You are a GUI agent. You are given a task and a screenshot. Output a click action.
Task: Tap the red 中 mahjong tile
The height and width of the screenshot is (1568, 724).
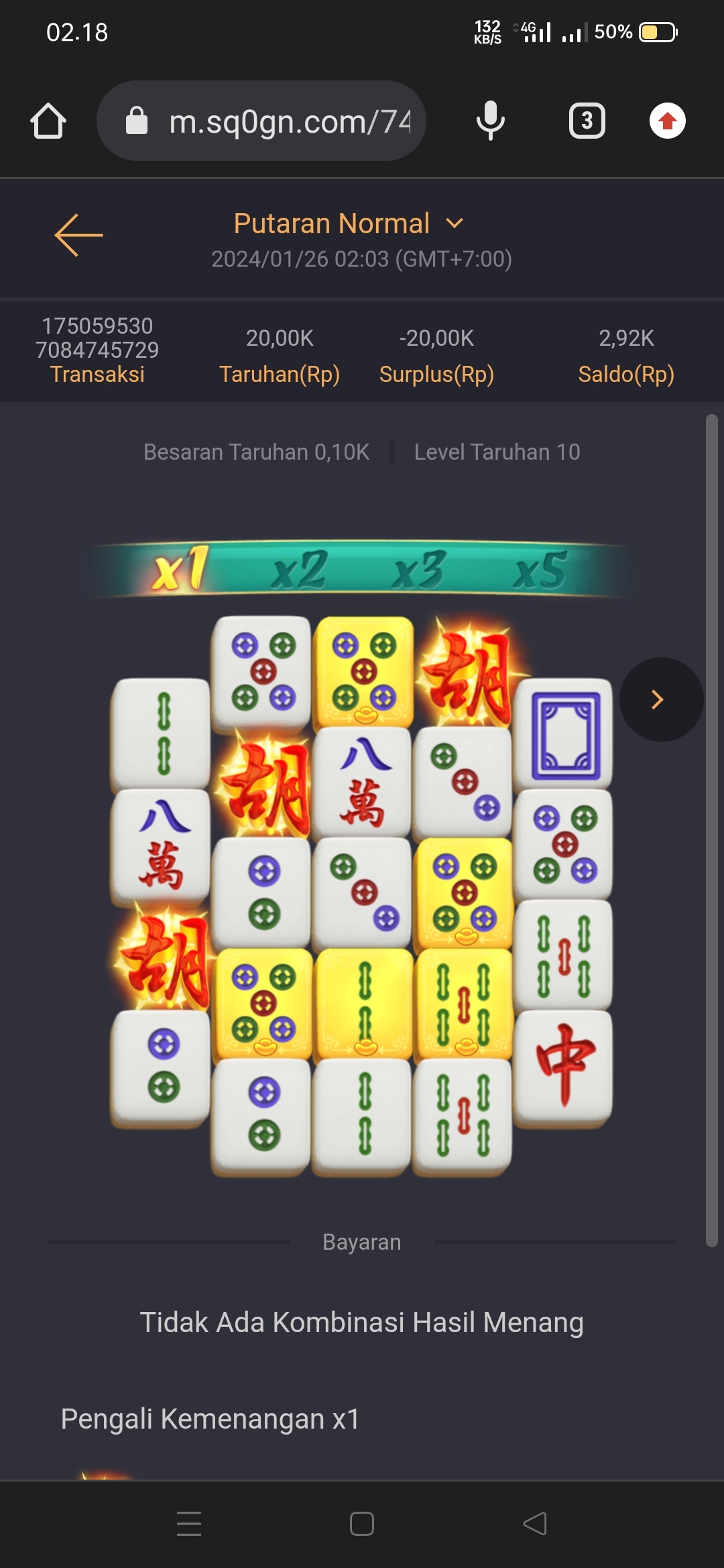point(564,1065)
